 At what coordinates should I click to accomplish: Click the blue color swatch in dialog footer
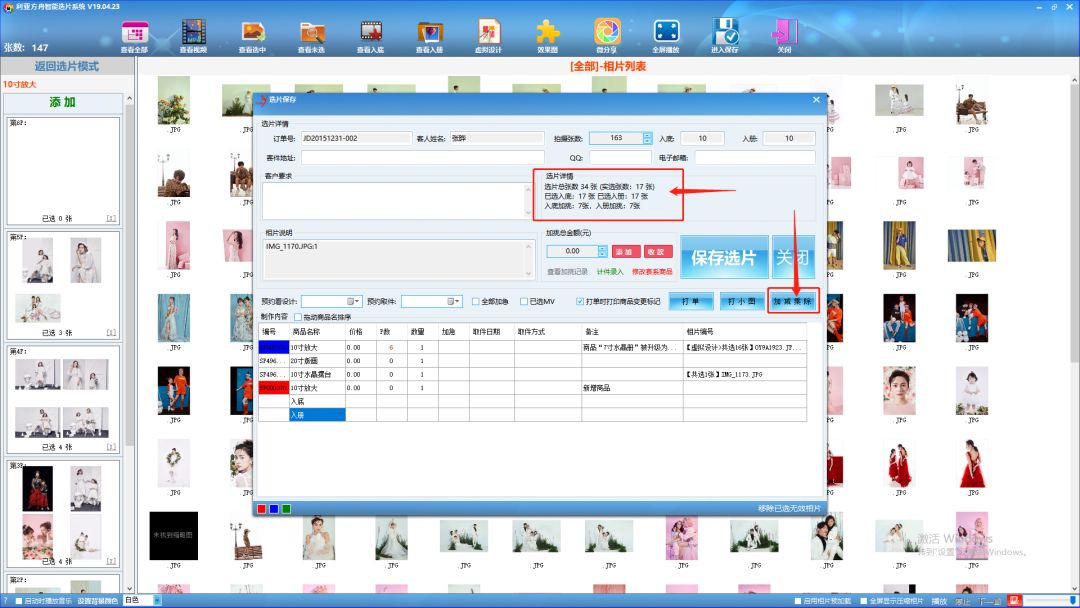[x=274, y=509]
